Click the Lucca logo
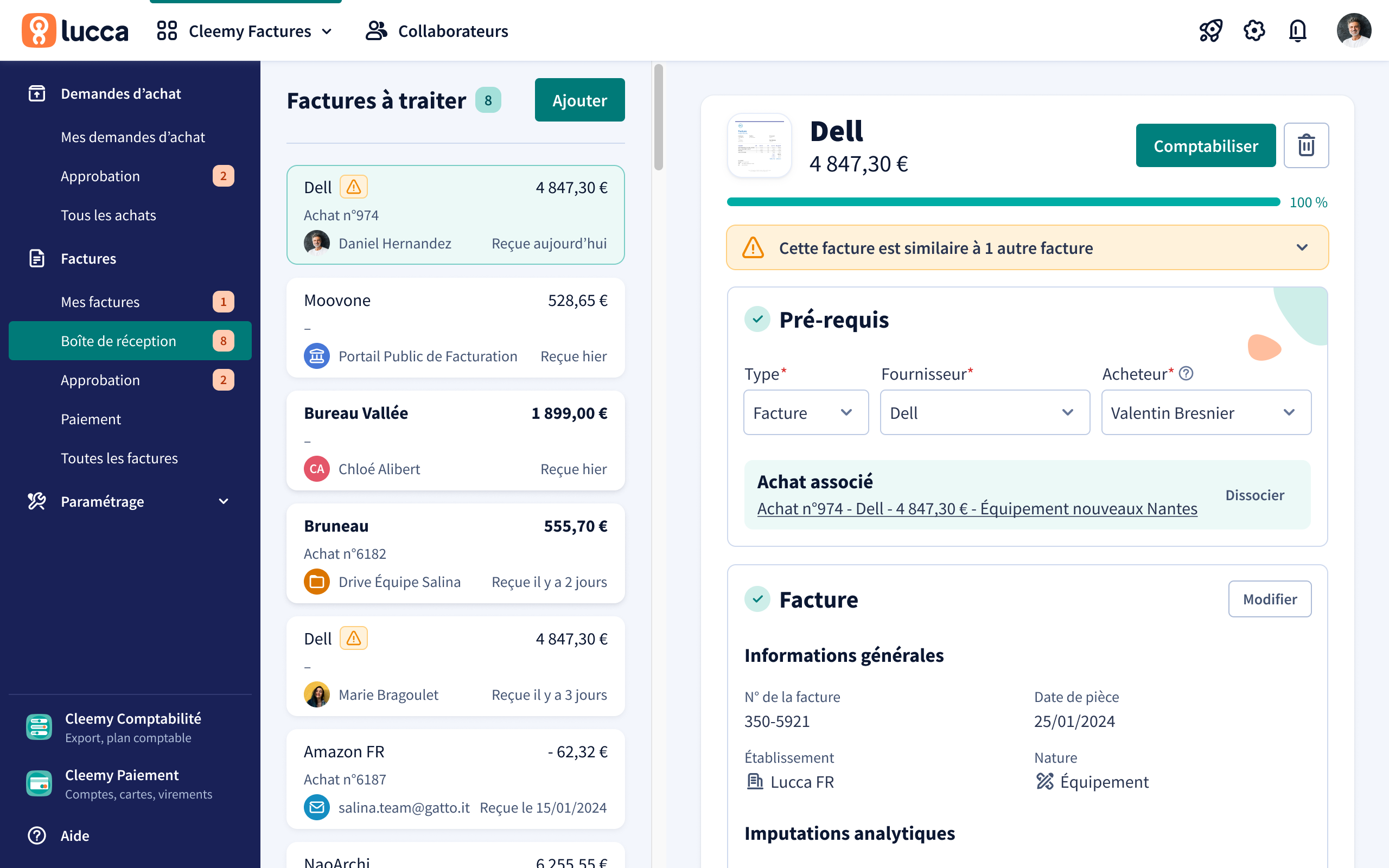 75,30
